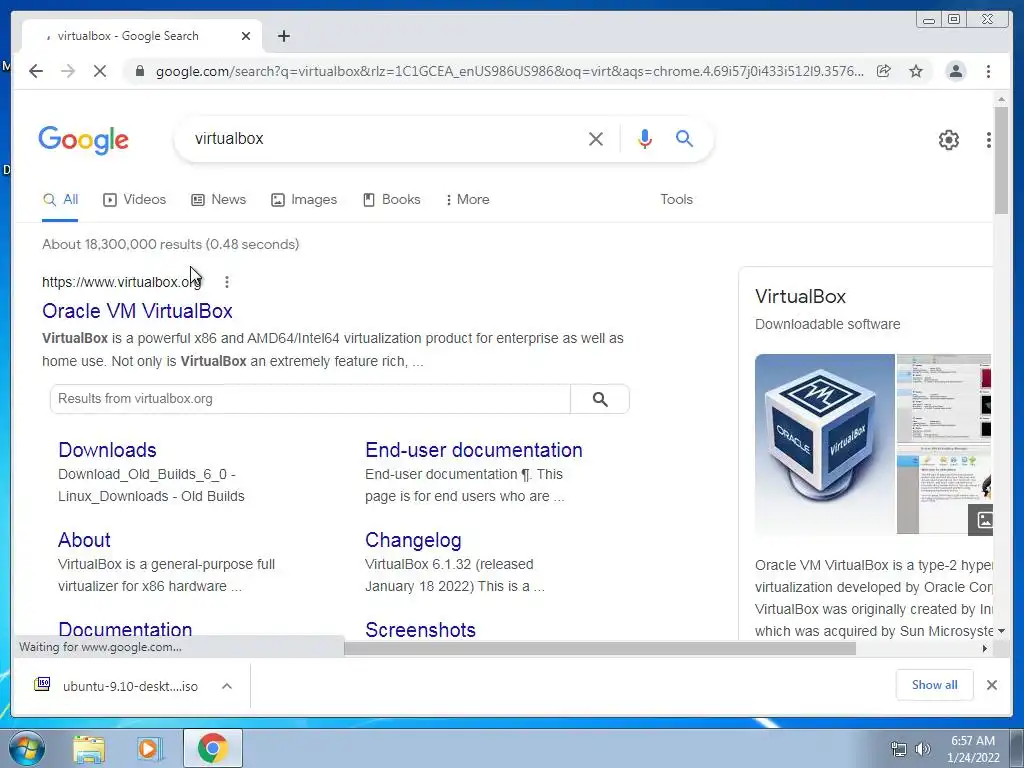Expand the More search filters menu
Viewport: 1024px width, 768px height.
click(467, 199)
